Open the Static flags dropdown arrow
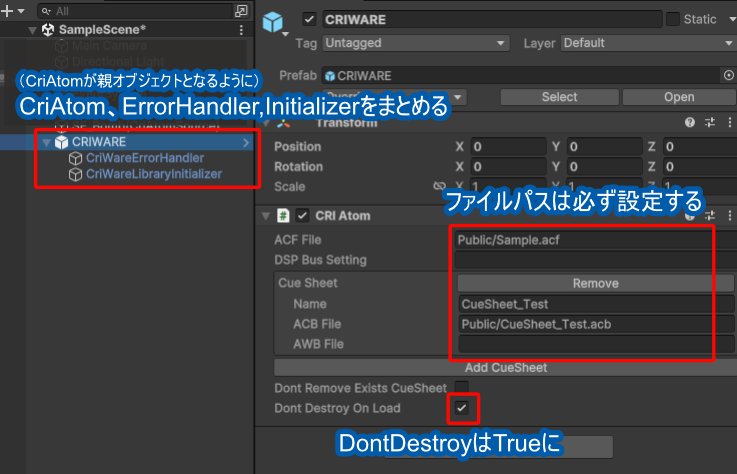 [732, 19]
